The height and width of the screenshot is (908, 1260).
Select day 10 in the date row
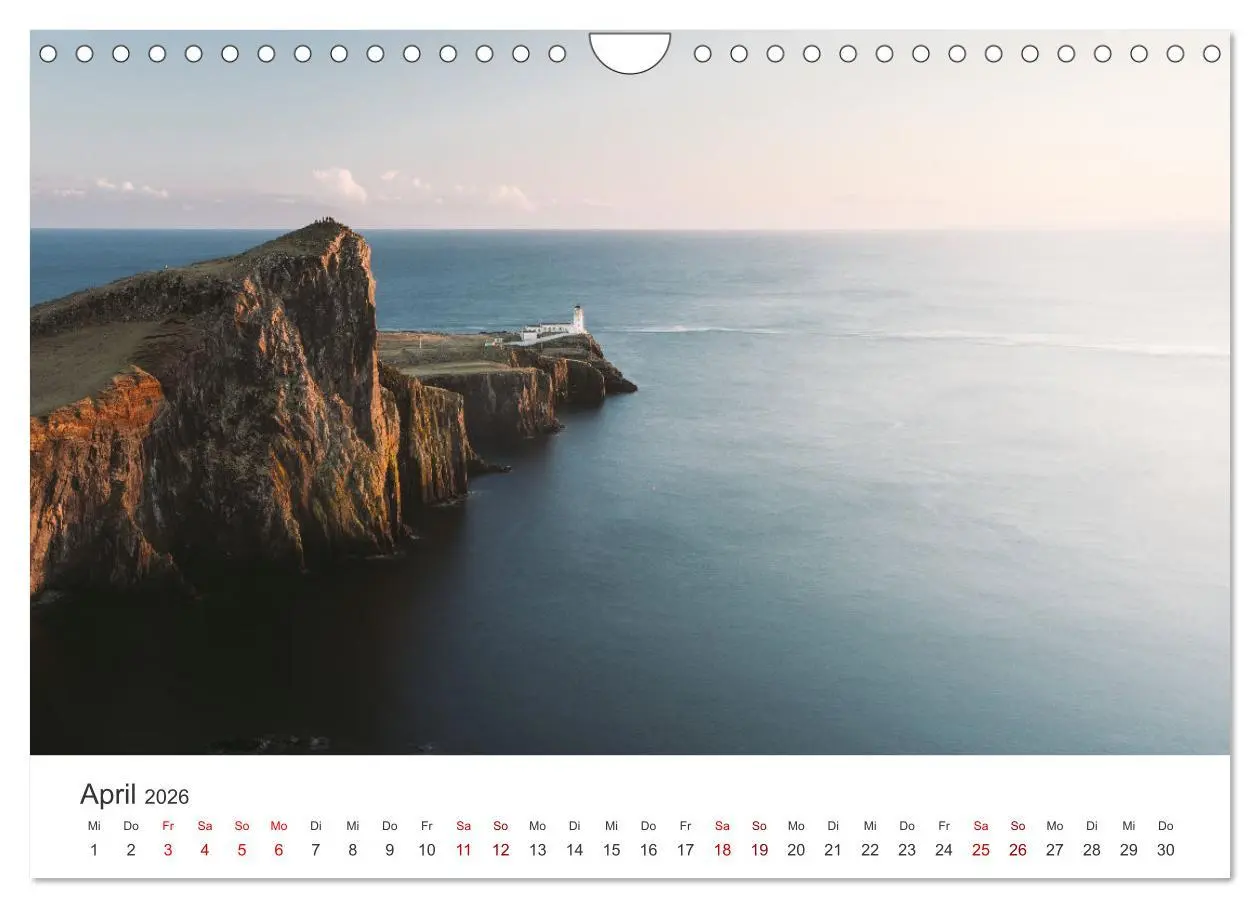tap(427, 850)
